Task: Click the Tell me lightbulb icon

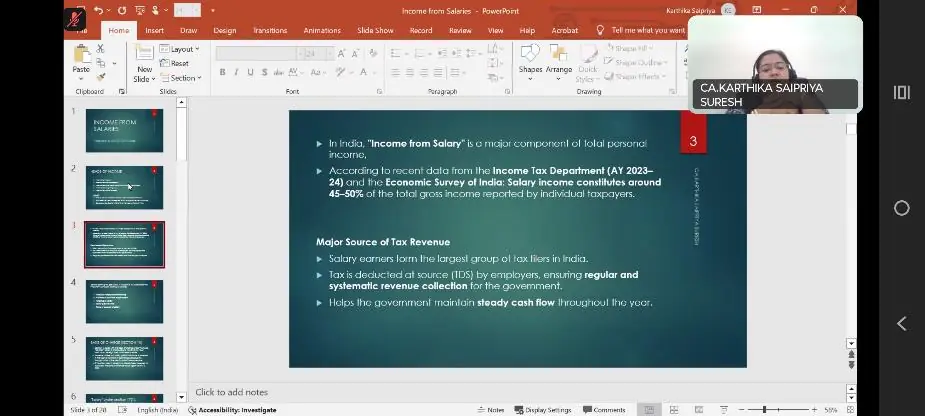Action: [601, 30]
